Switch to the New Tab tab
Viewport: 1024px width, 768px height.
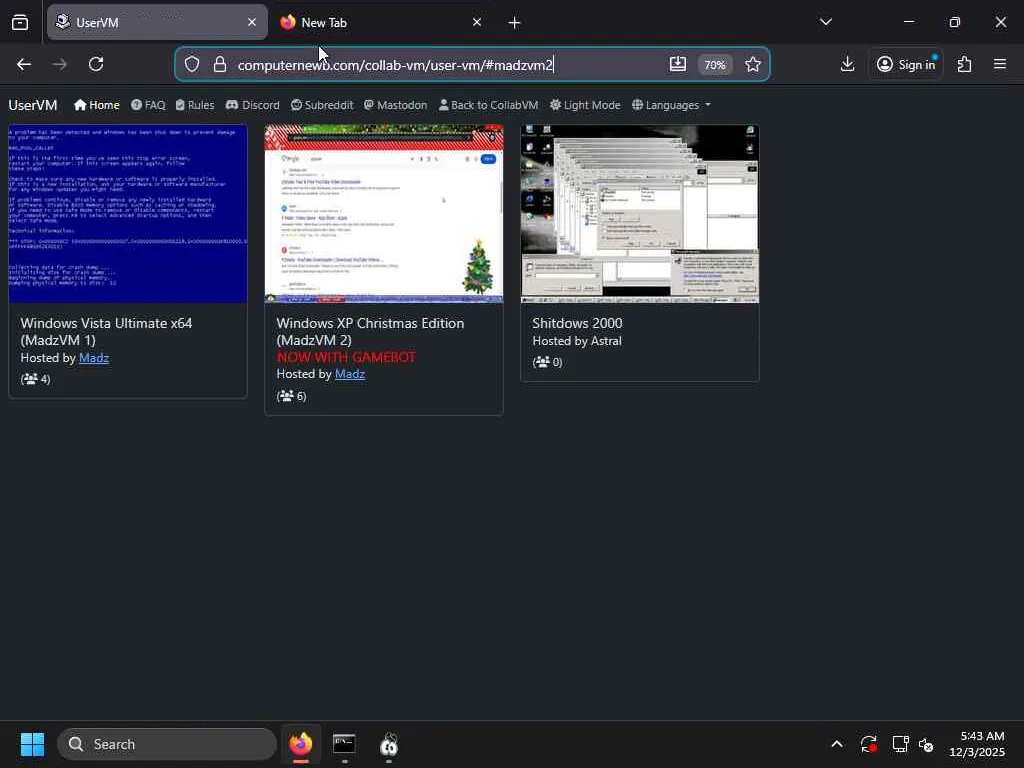(x=381, y=22)
